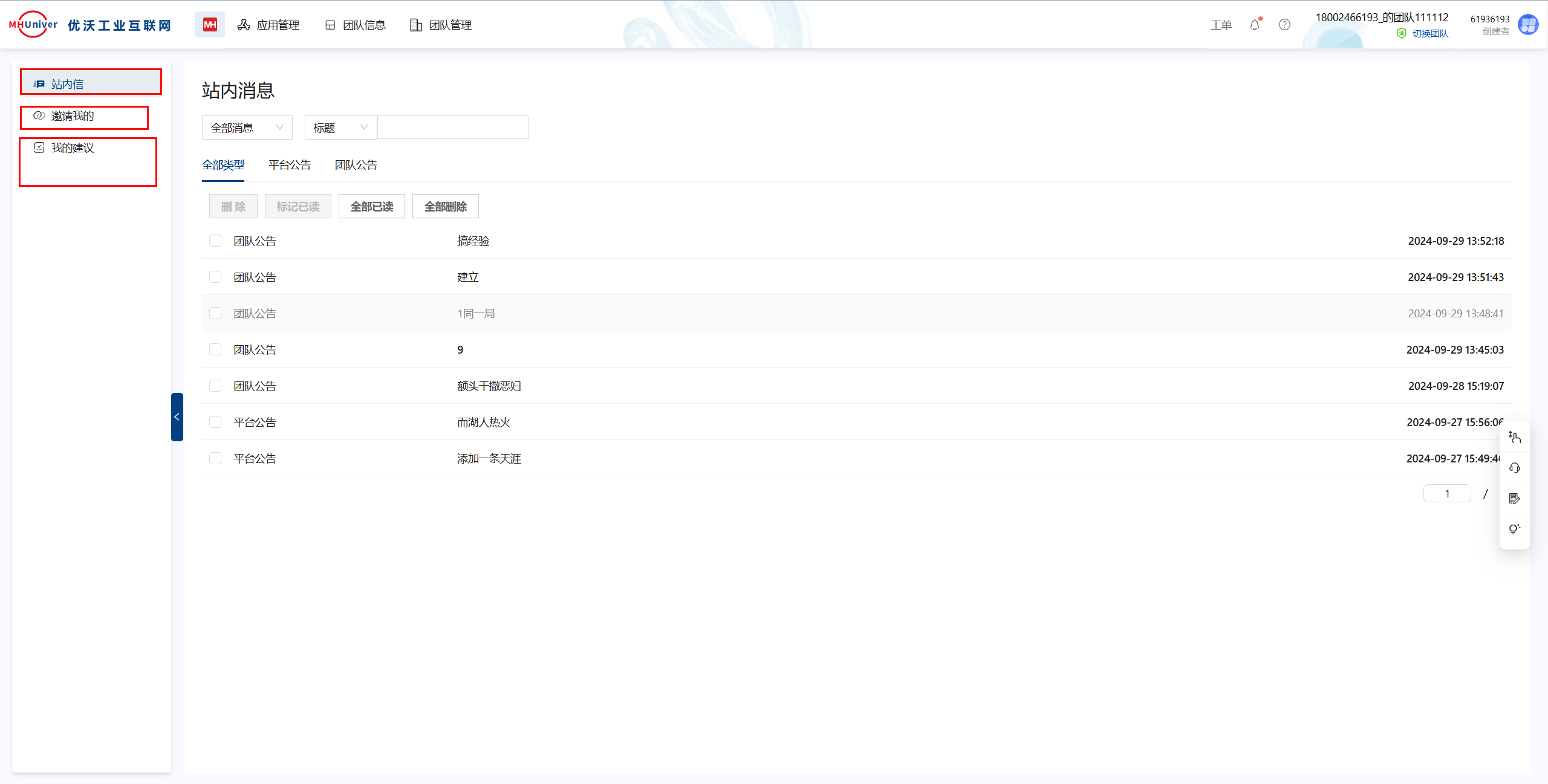Click the lightbulb suggestion icon
The width and height of the screenshot is (1548, 784).
[x=1514, y=529]
